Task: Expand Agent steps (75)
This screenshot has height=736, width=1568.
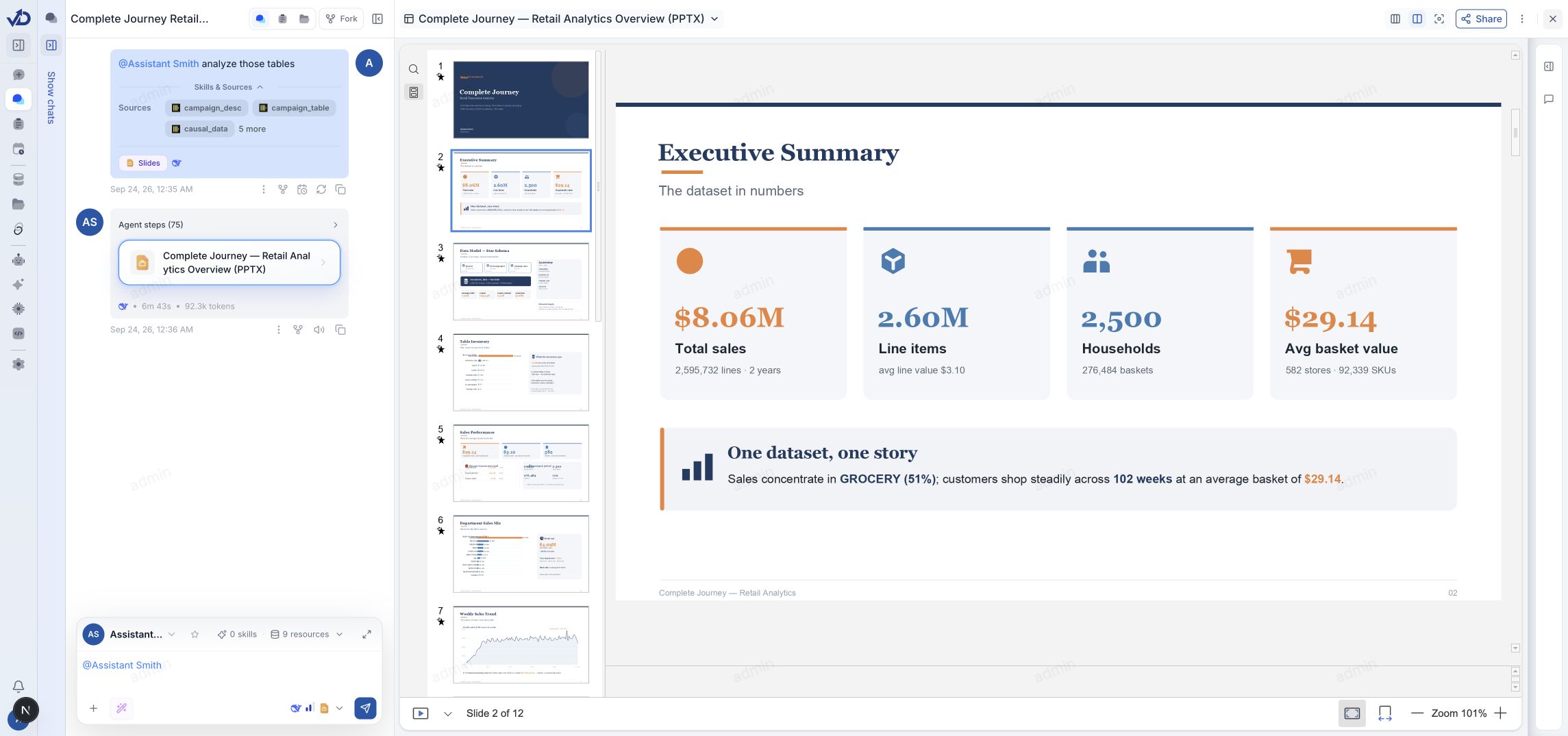Action: (x=229, y=225)
